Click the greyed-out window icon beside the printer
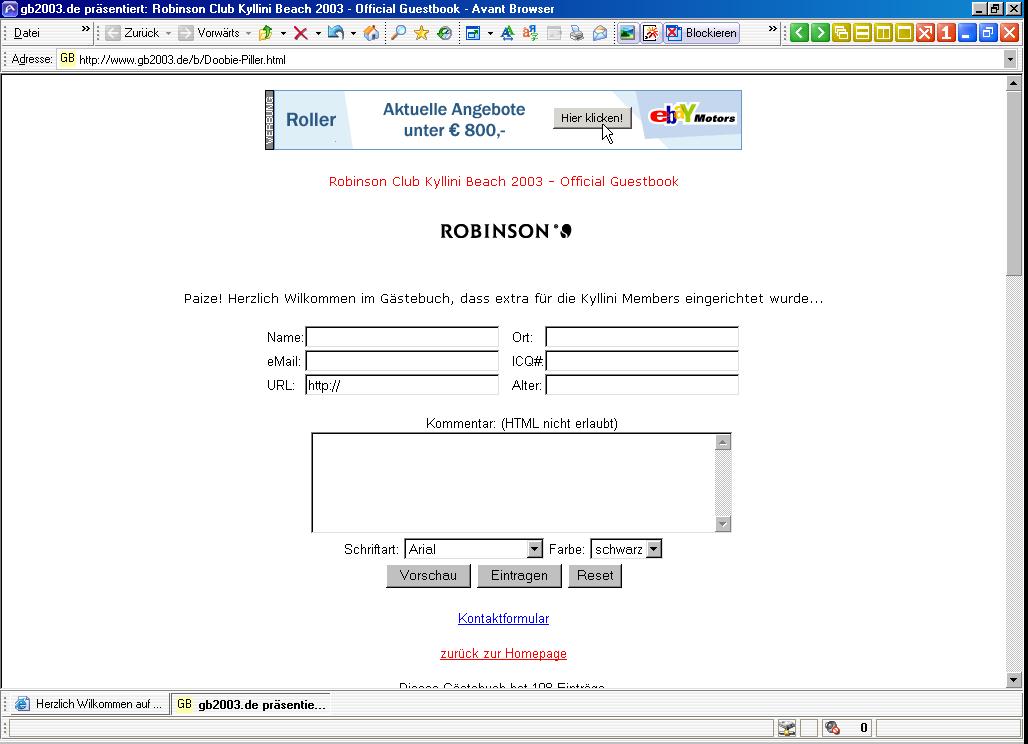Image resolution: width=1028 pixels, height=744 pixels. coord(554,33)
